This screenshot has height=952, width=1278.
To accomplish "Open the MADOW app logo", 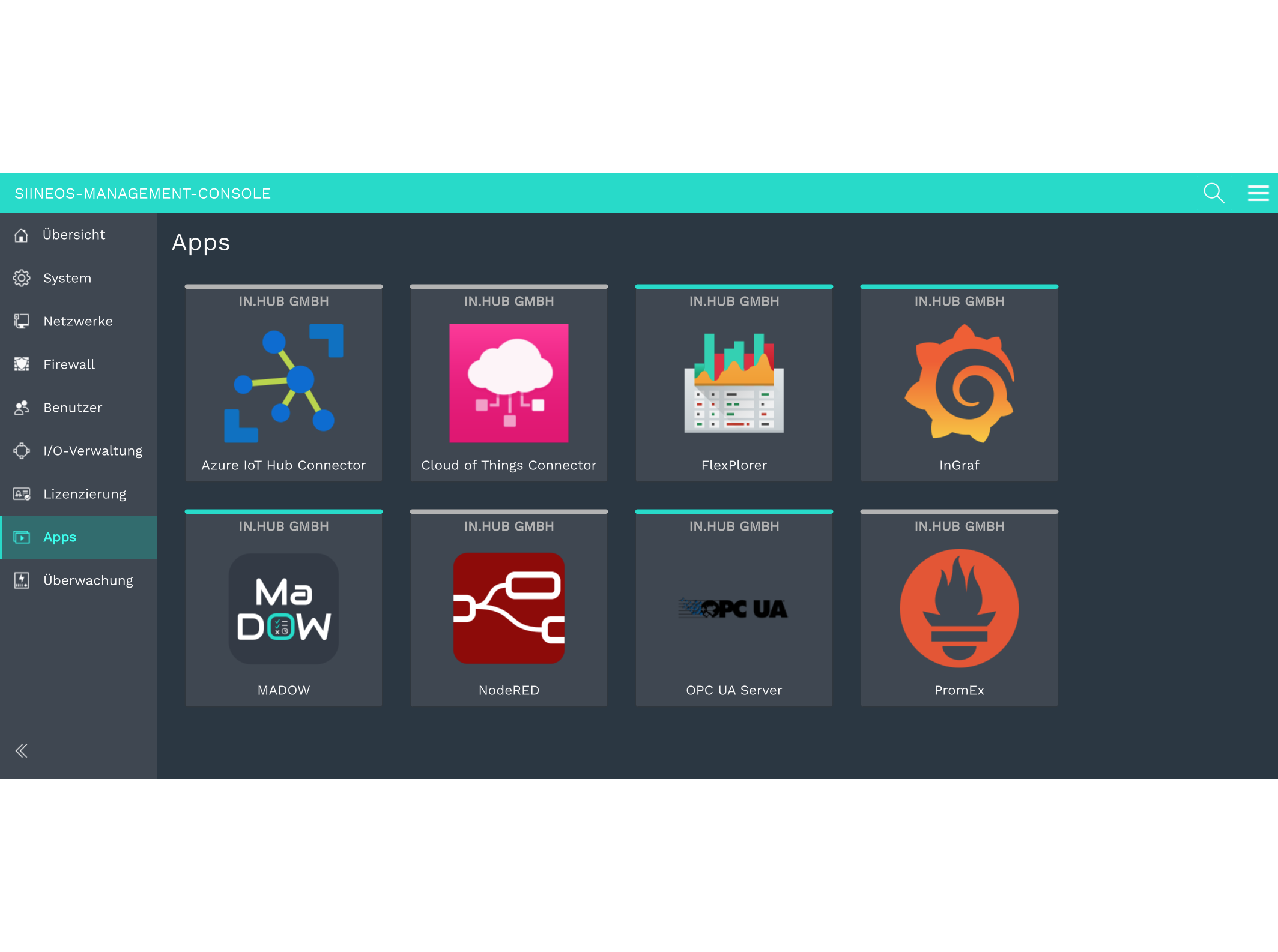I will coord(283,608).
